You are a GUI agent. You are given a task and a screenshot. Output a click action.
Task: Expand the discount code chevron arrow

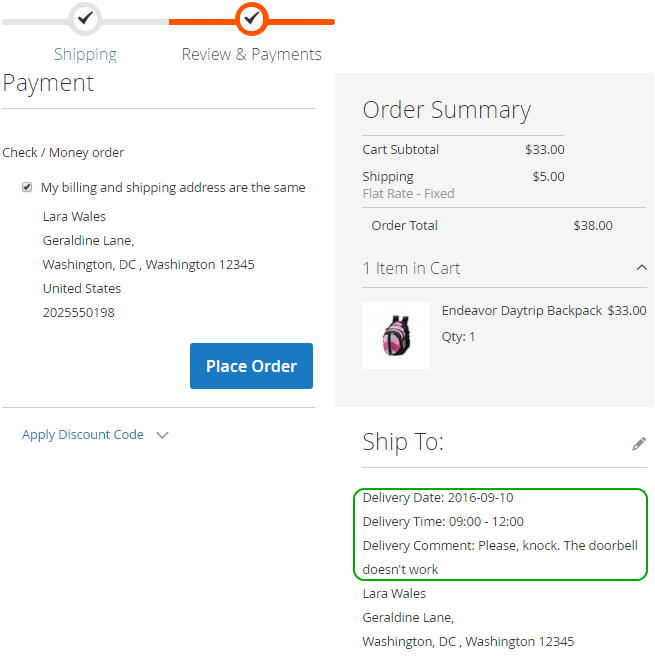163,435
